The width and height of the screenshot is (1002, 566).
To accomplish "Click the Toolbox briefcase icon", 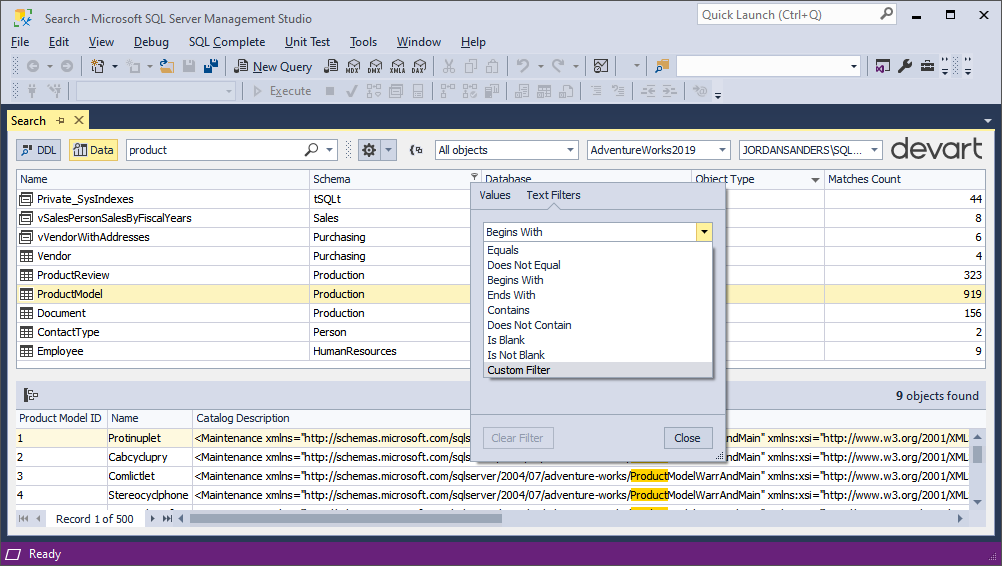I will click(x=927, y=66).
